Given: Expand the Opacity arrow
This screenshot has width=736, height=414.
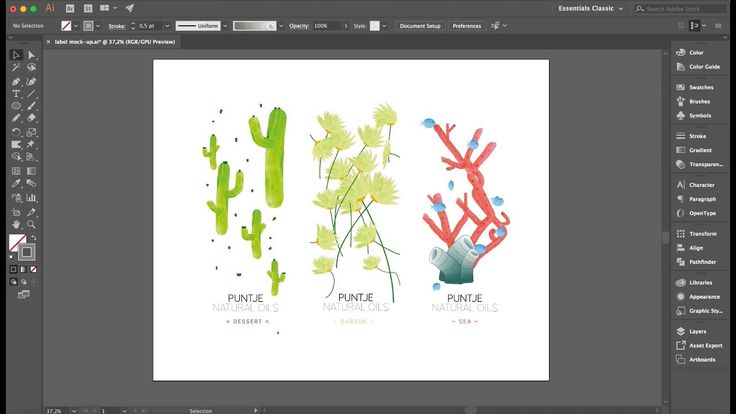Looking at the screenshot, I should tap(346, 26).
